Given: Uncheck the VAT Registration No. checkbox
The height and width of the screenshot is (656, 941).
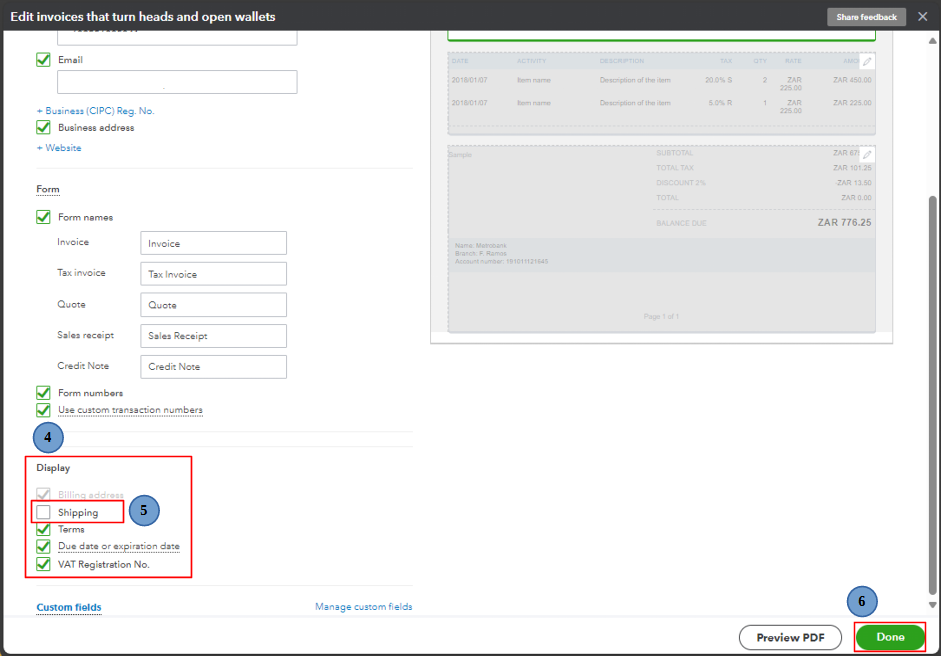Looking at the screenshot, I should (43, 564).
